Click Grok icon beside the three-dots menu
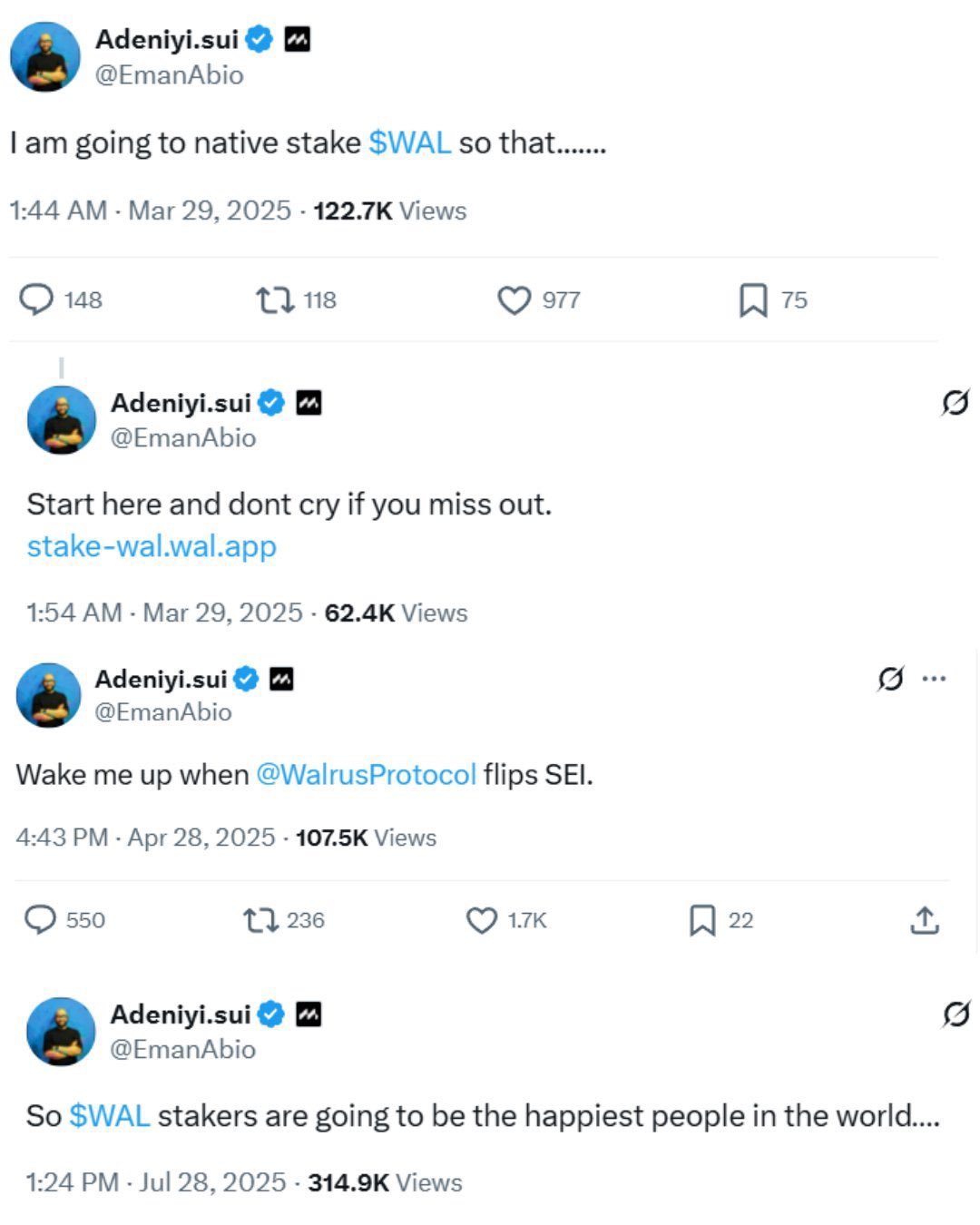Image resolution: width=980 pixels, height=1225 pixels. coord(890,678)
